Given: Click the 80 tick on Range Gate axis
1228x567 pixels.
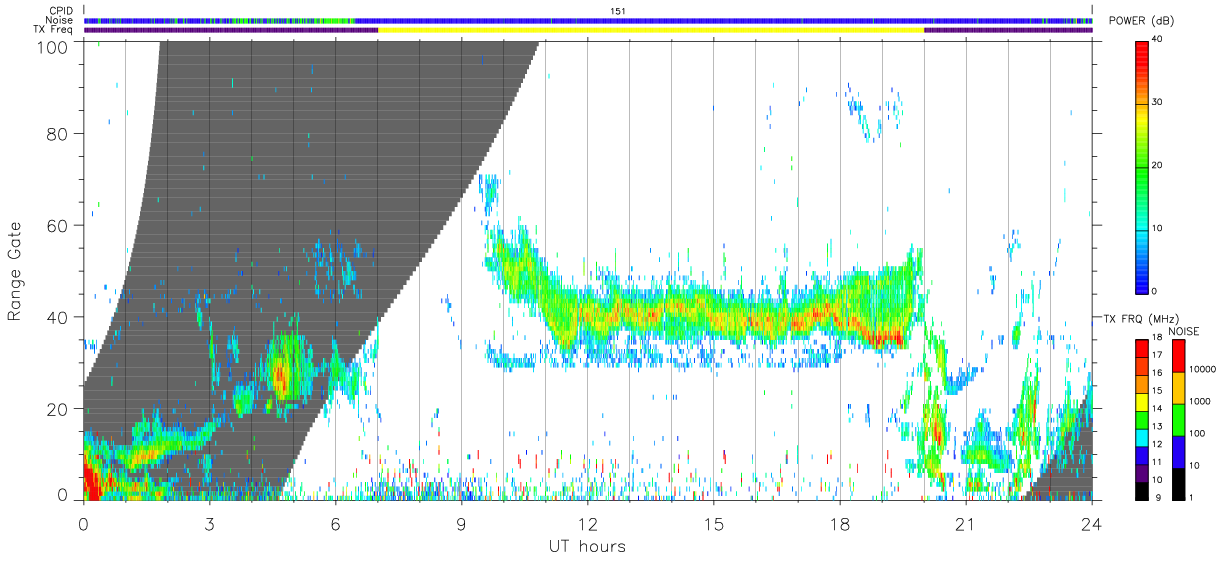Looking at the screenshot, I should 57,135.
